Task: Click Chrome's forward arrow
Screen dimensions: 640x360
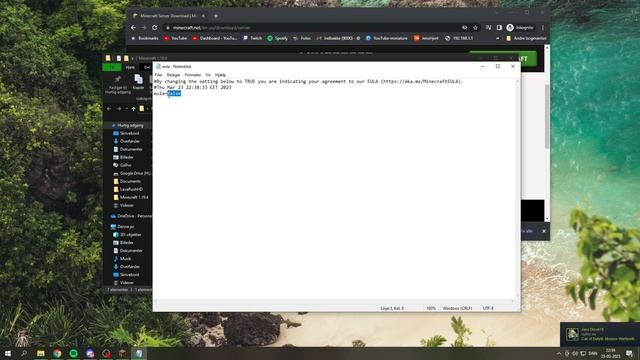Action: pyautogui.click(x=144, y=28)
